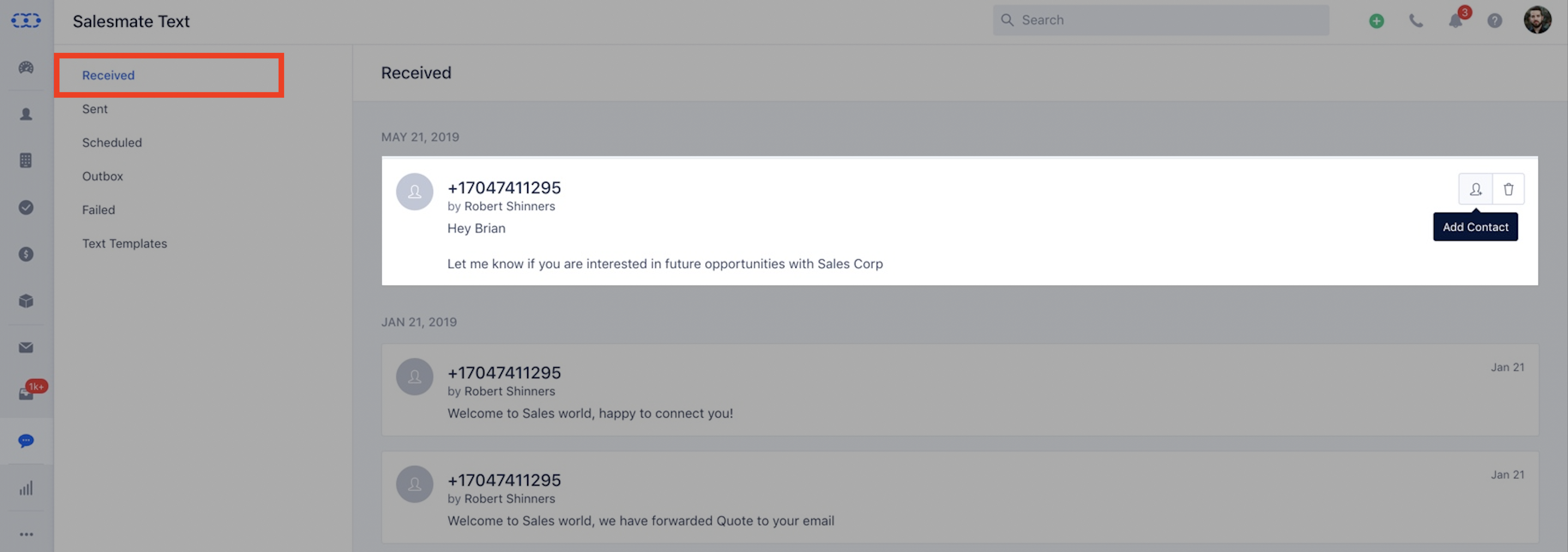Viewport: 1568px width, 552px height.
Task: Open Text Templates section
Action: [x=125, y=244]
